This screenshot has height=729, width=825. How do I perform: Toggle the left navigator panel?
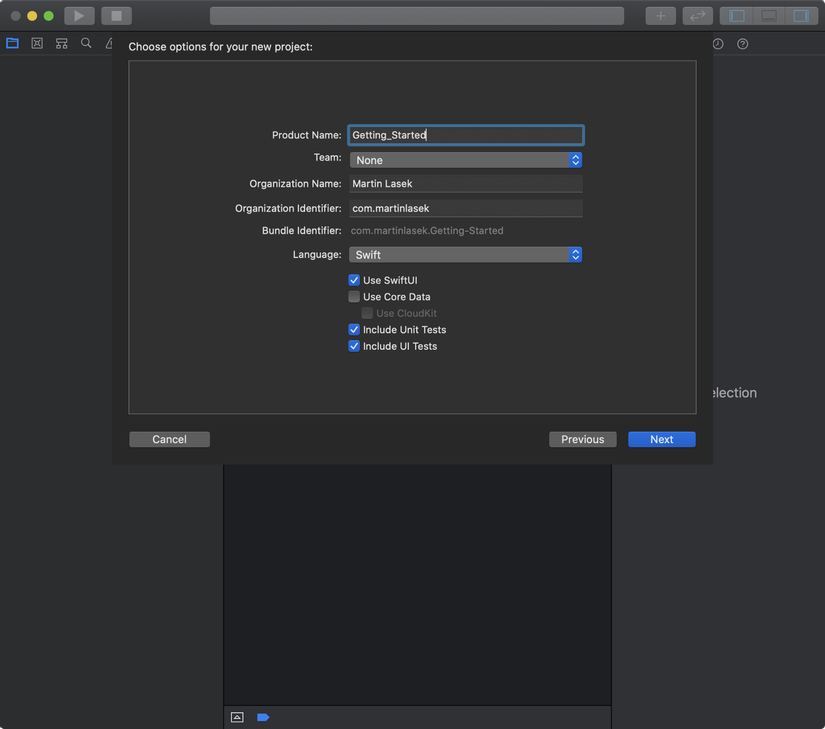[738, 16]
